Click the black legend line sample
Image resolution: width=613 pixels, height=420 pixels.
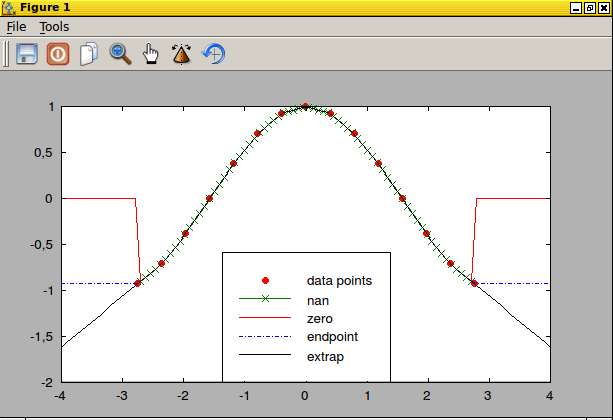point(265,355)
